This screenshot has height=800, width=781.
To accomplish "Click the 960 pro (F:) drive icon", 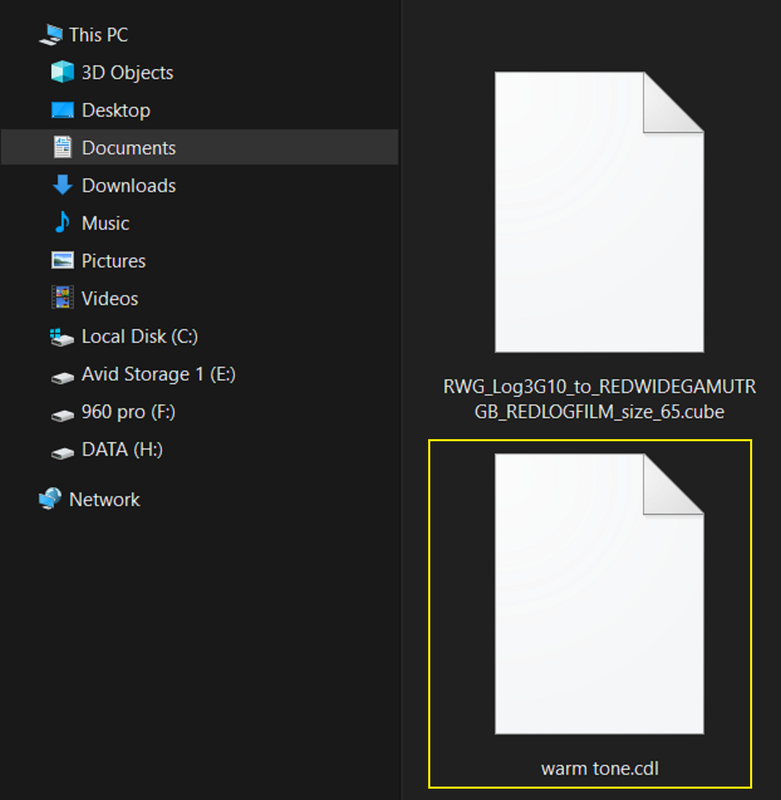I will [62, 416].
